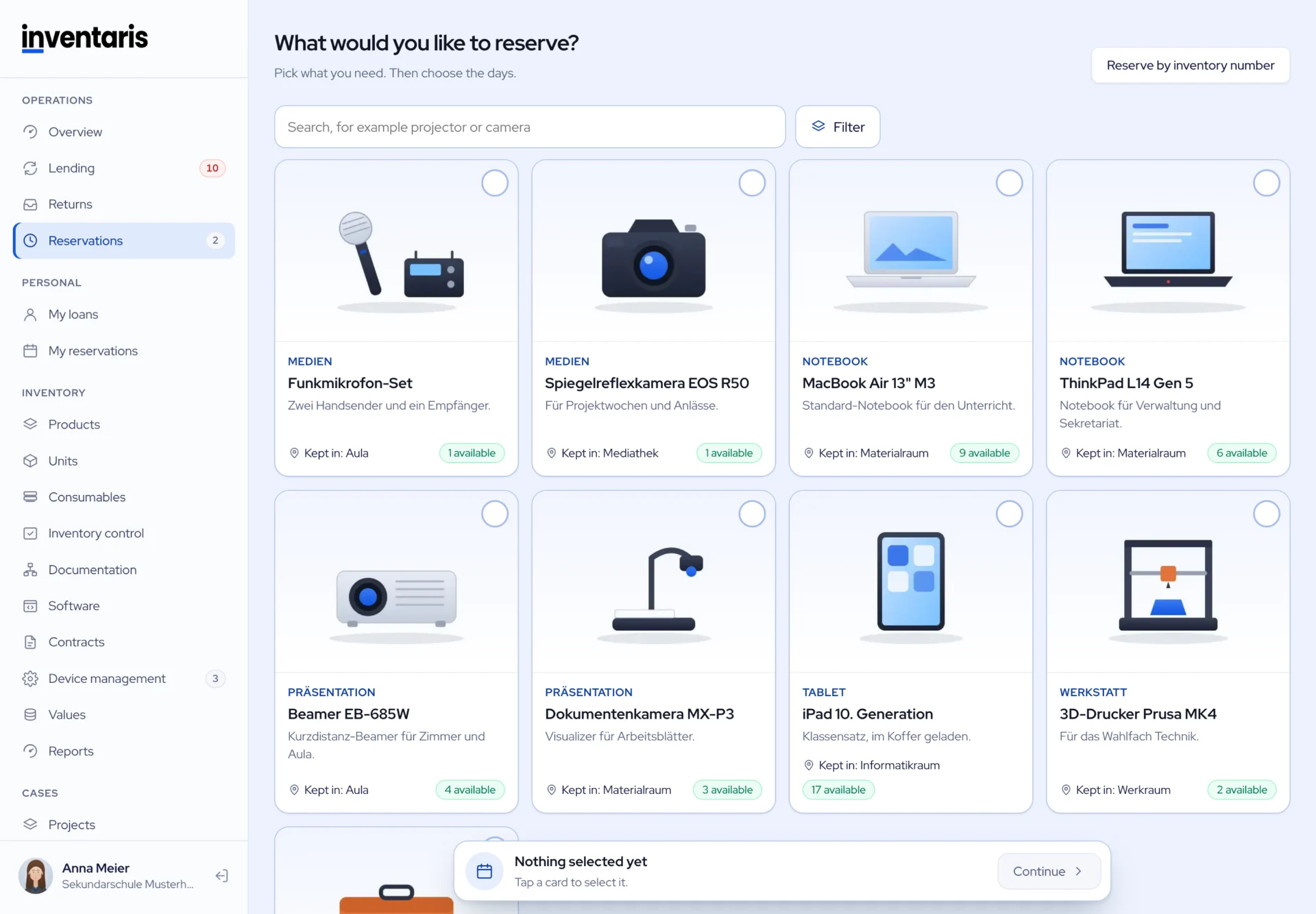Open the Filter options
The width and height of the screenshot is (1316, 914).
pos(838,127)
